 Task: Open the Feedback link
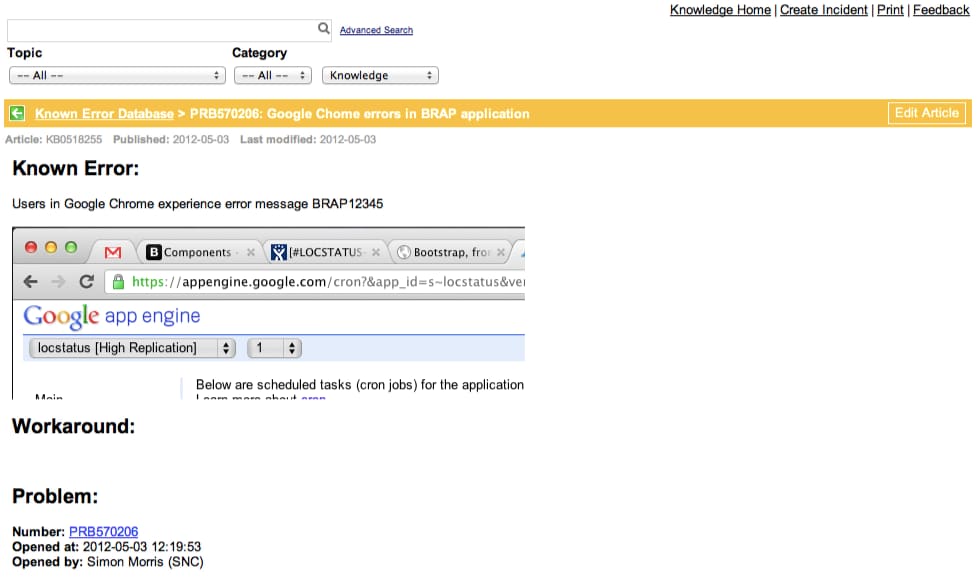pyautogui.click(x=941, y=10)
